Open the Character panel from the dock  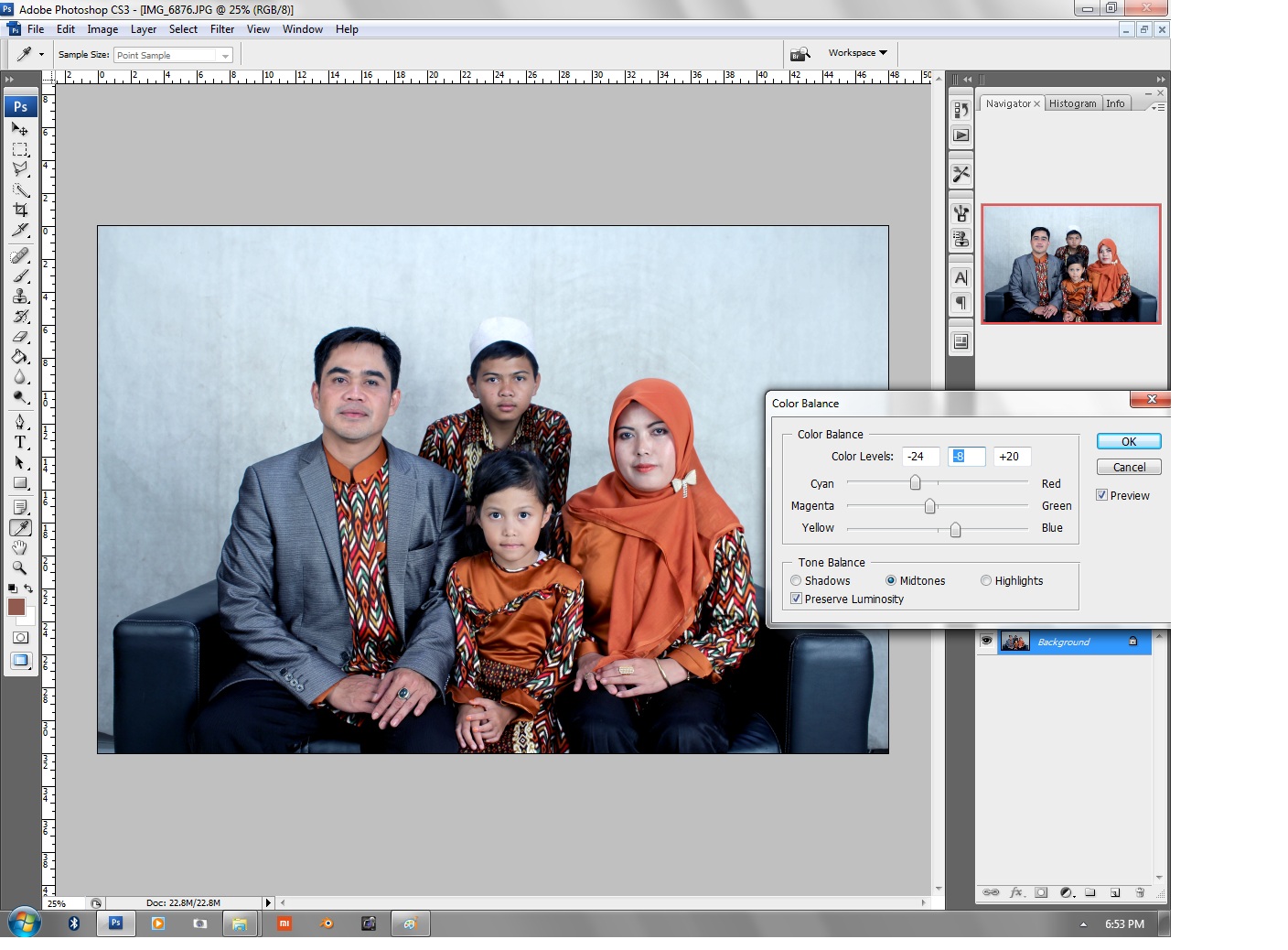point(961,277)
